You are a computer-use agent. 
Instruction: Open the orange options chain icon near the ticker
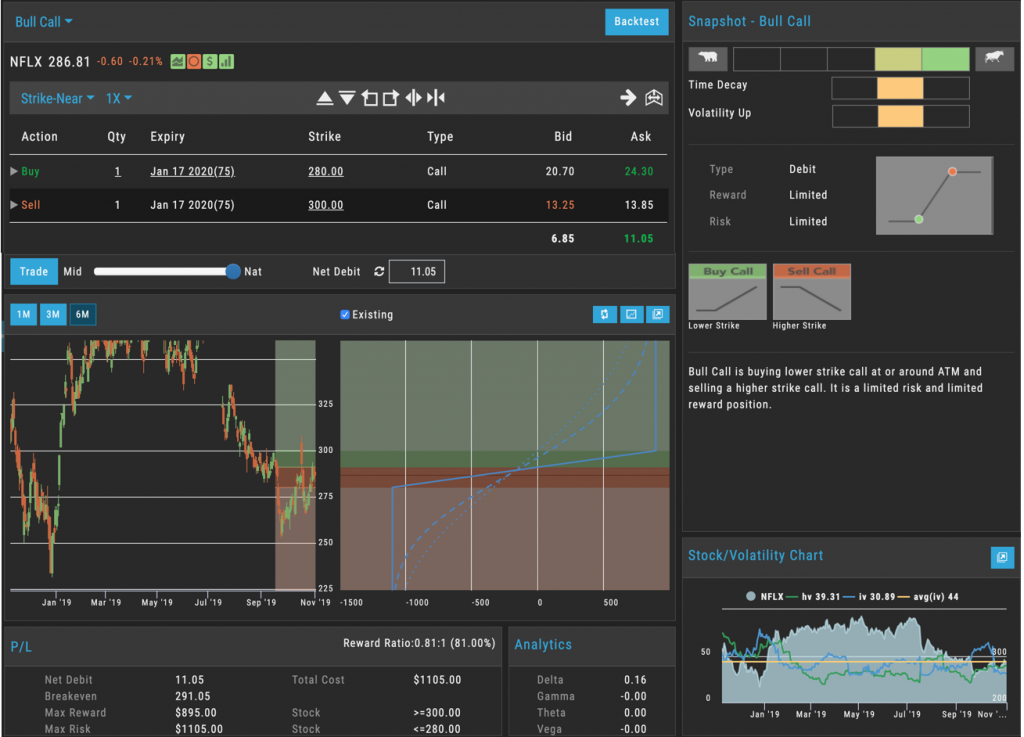coord(194,61)
